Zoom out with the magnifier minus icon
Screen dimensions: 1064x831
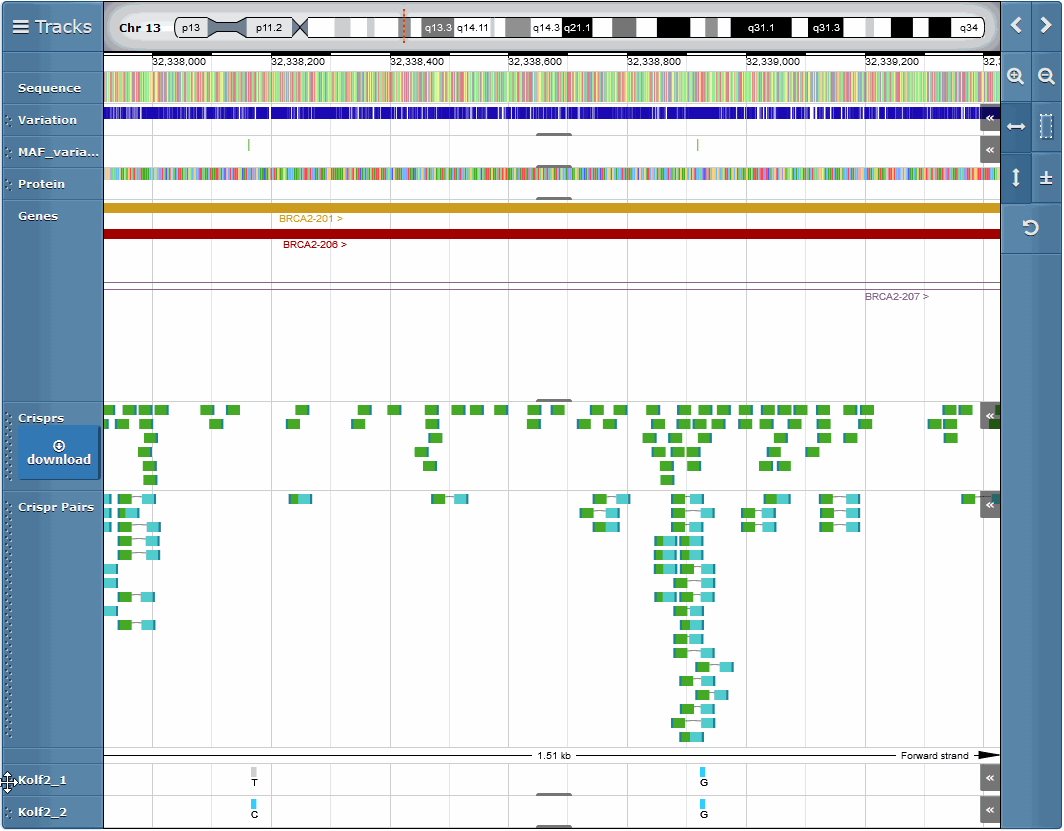click(1046, 76)
